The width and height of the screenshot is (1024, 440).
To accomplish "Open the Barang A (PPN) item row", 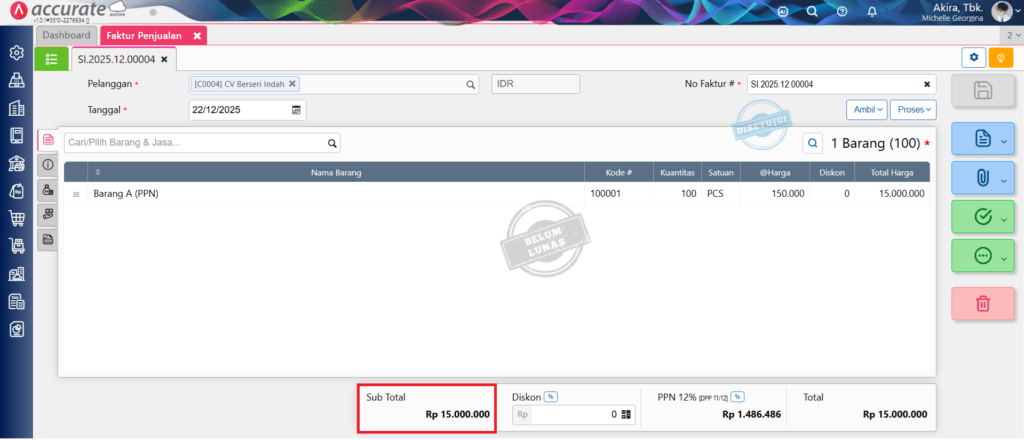I will click(126, 194).
